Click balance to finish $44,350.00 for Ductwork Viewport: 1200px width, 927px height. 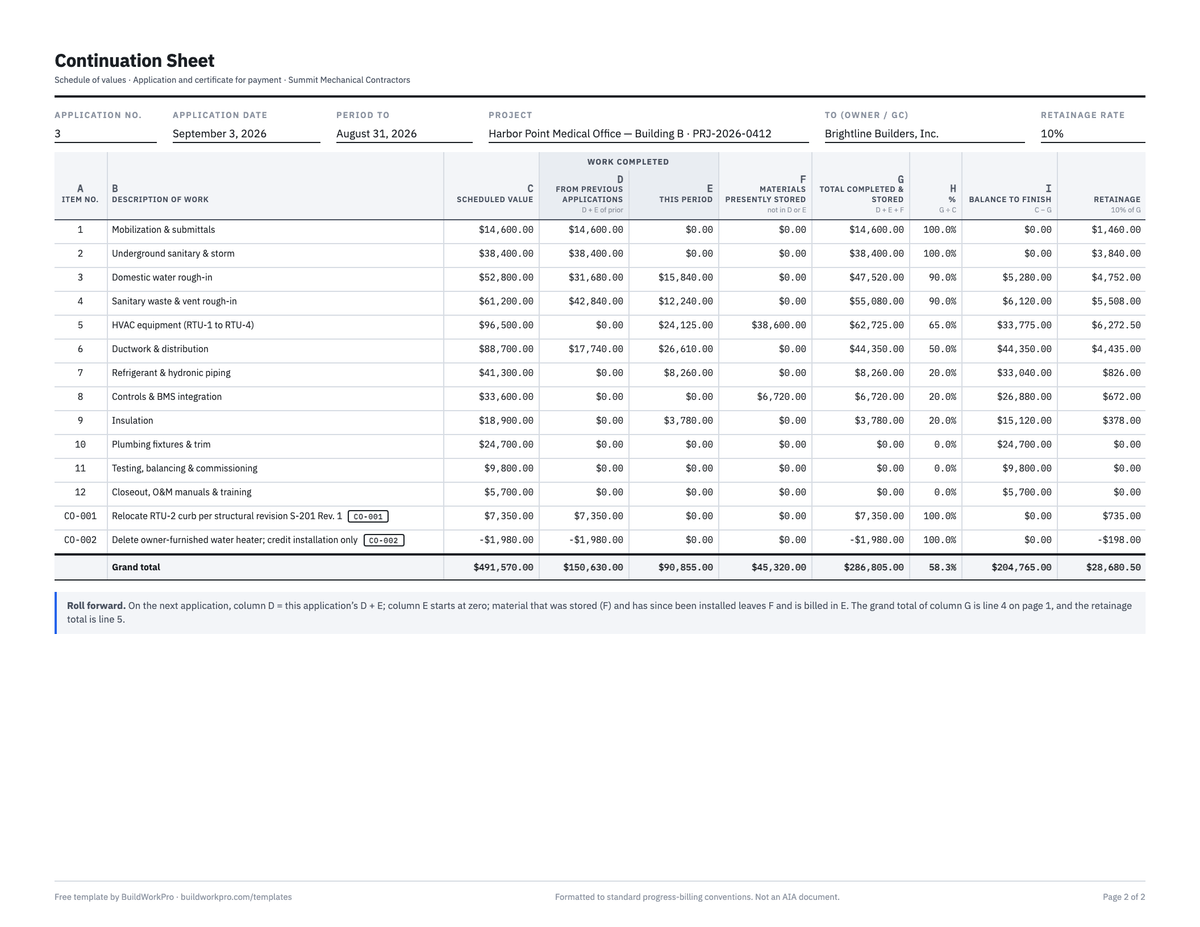point(1024,349)
